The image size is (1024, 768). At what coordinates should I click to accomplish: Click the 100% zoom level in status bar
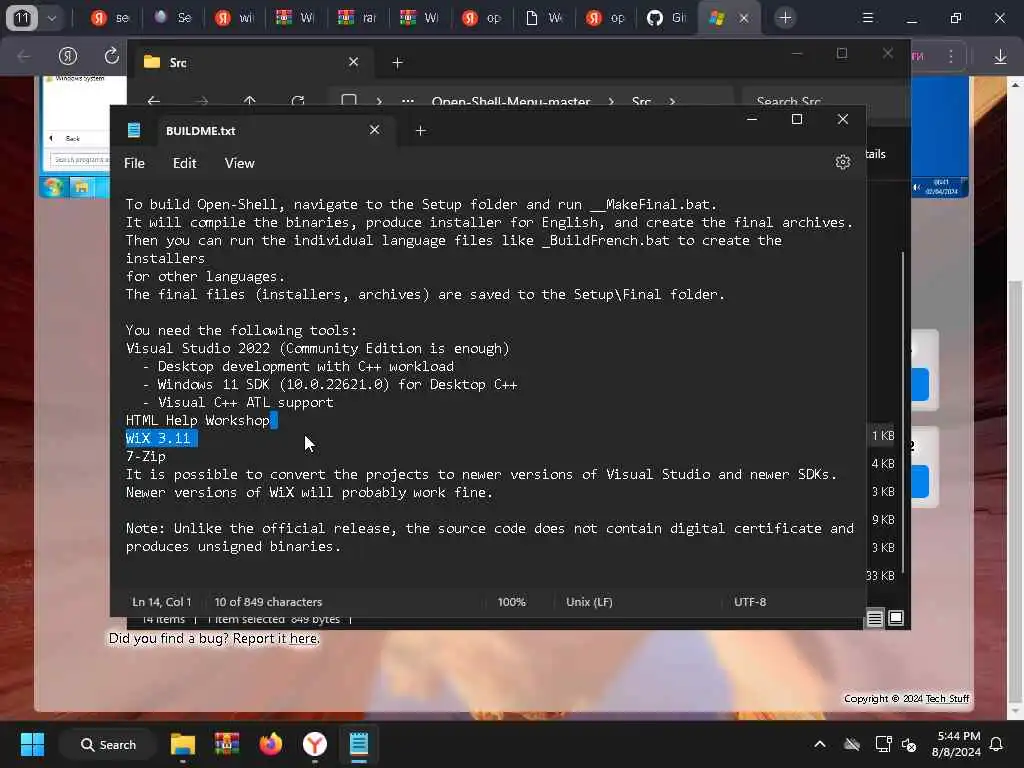click(x=511, y=601)
